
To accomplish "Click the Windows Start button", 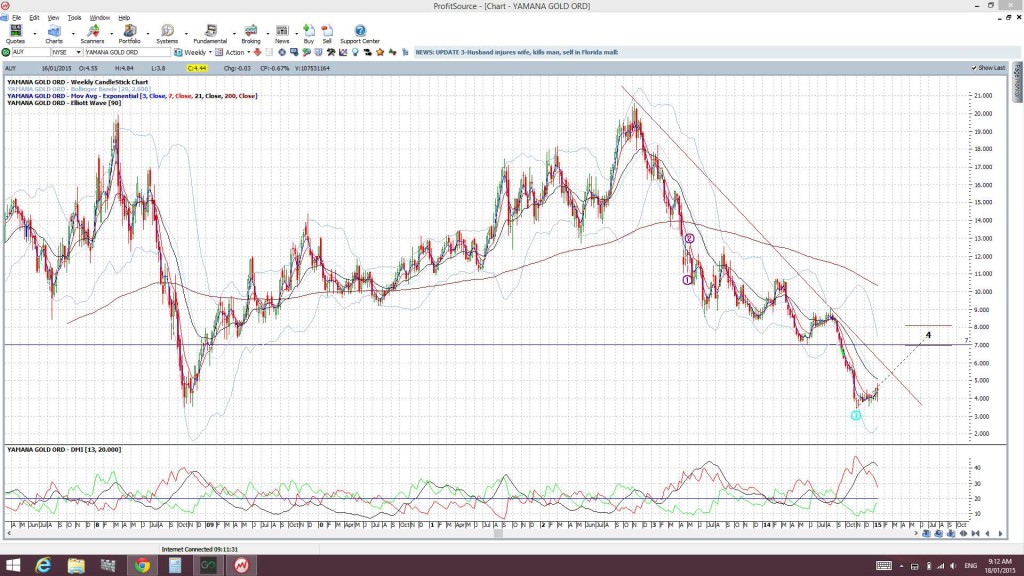I will click(12, 566).
